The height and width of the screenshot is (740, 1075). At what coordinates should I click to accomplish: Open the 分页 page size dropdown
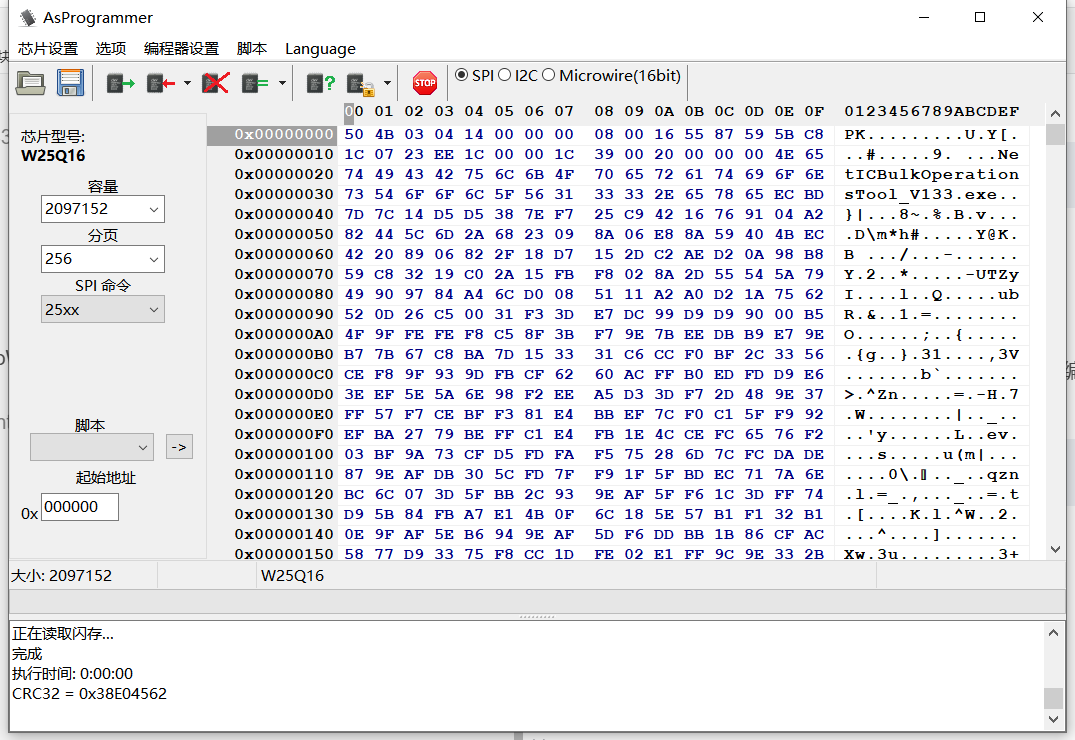click(x=103, y=259)
